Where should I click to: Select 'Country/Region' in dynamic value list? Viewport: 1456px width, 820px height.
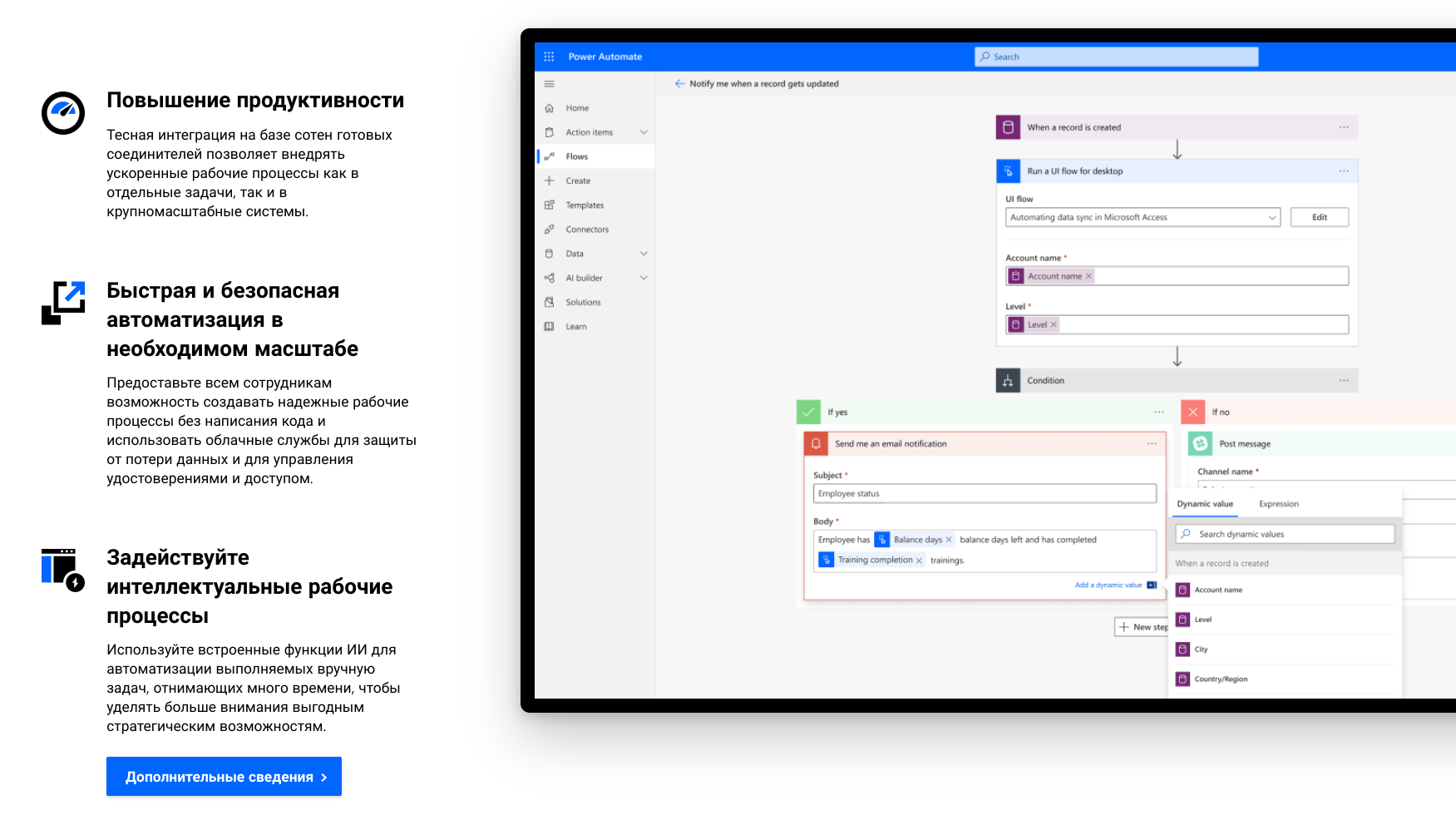click(1285, 679)
